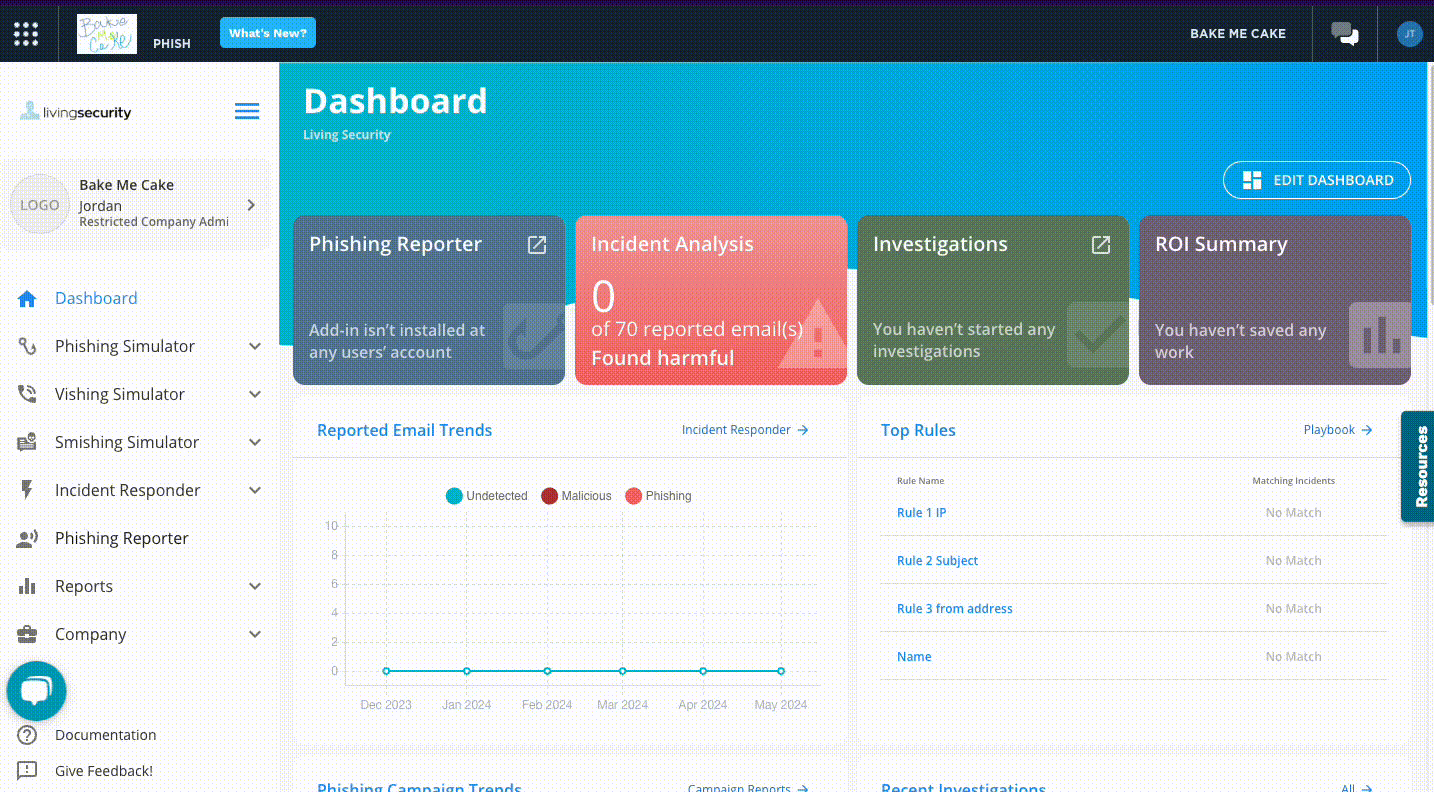Open the chat messages icon in top bar
This screenshot has width=1434, height=792.
click(x=1345, y=34)
